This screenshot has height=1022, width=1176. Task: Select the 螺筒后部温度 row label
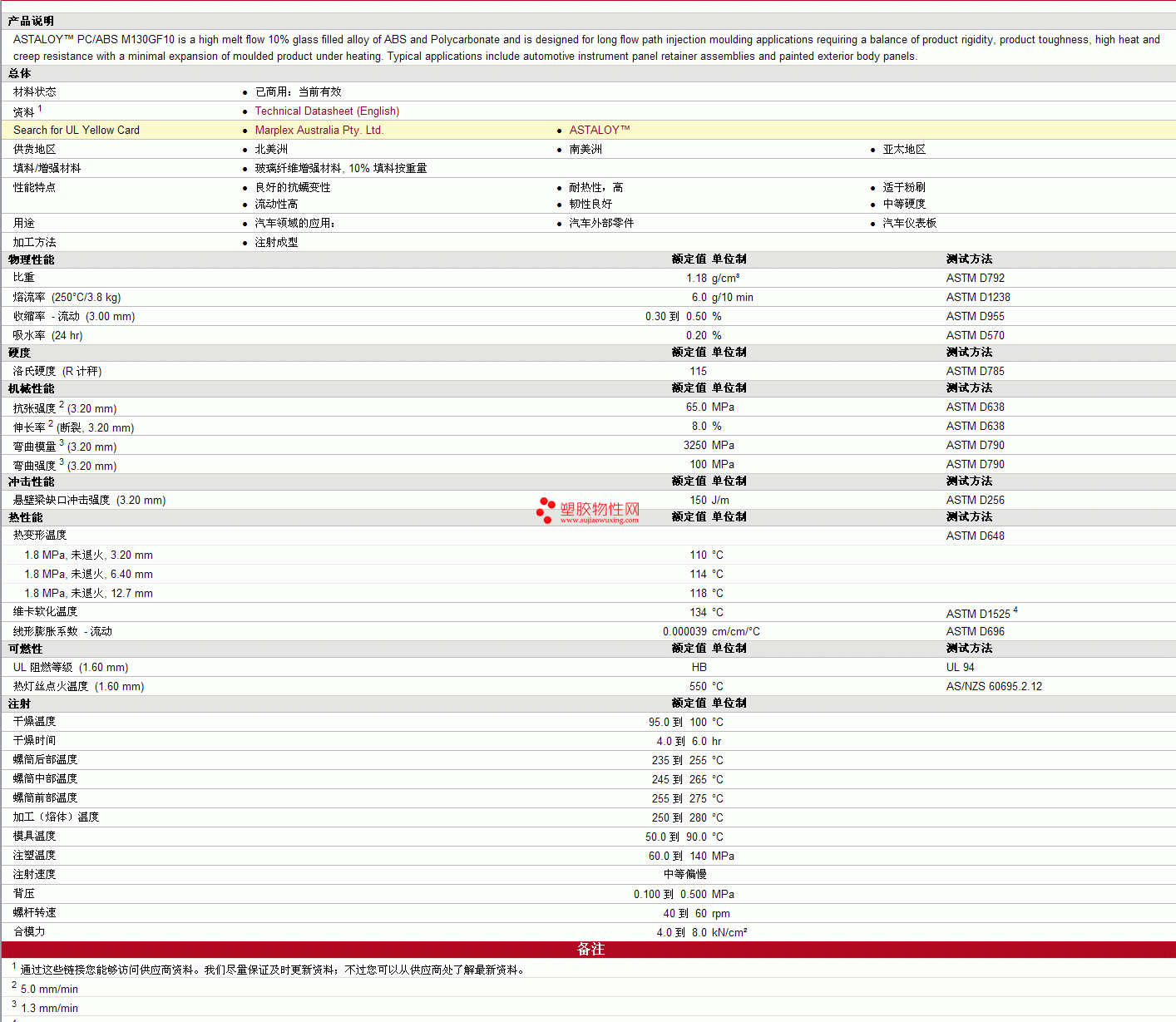45,759
